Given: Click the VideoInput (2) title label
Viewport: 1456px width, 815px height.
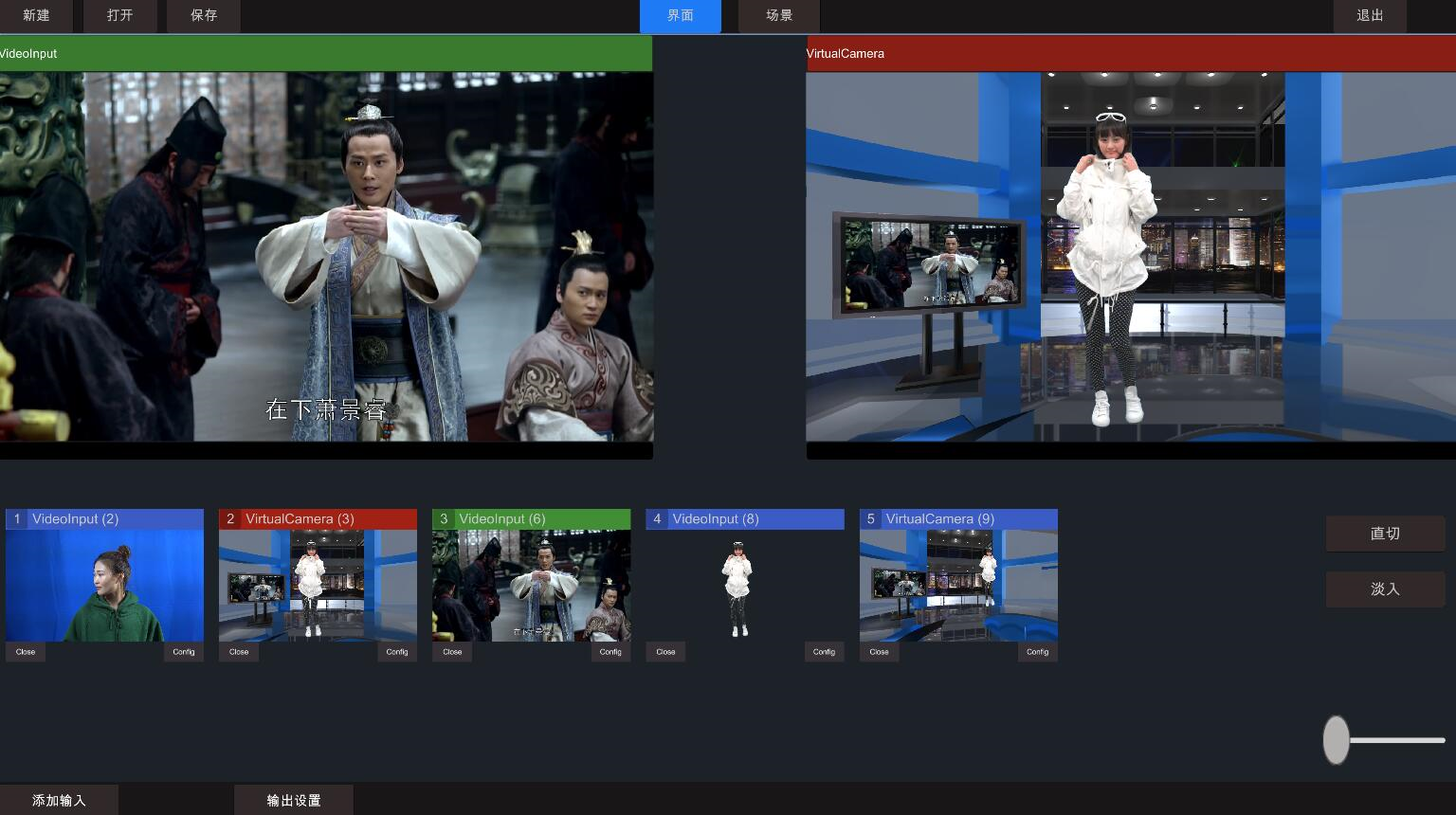Looking at the screenshot, I should (x=76, y=519).
